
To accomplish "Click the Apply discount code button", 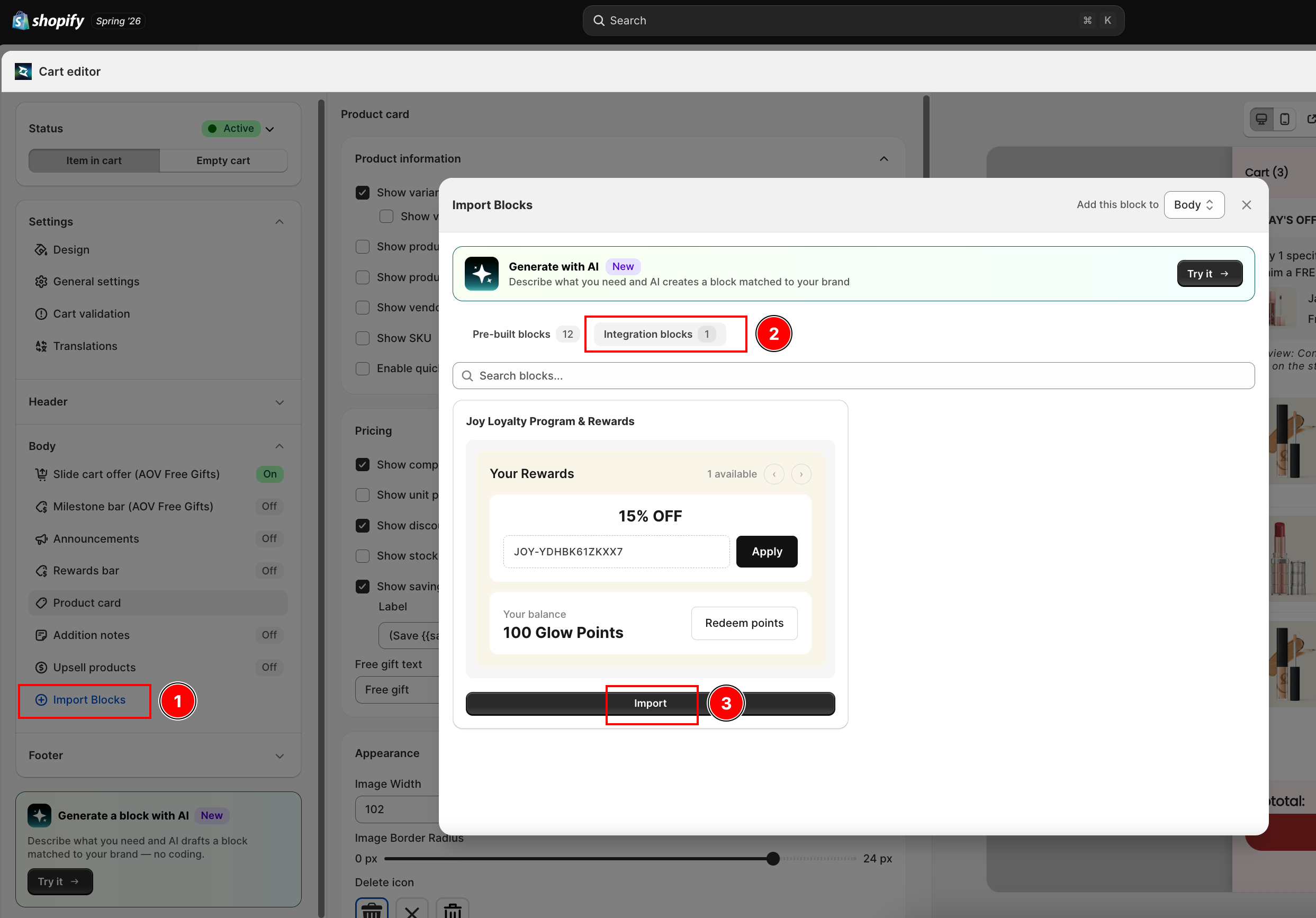I will 767,552.
